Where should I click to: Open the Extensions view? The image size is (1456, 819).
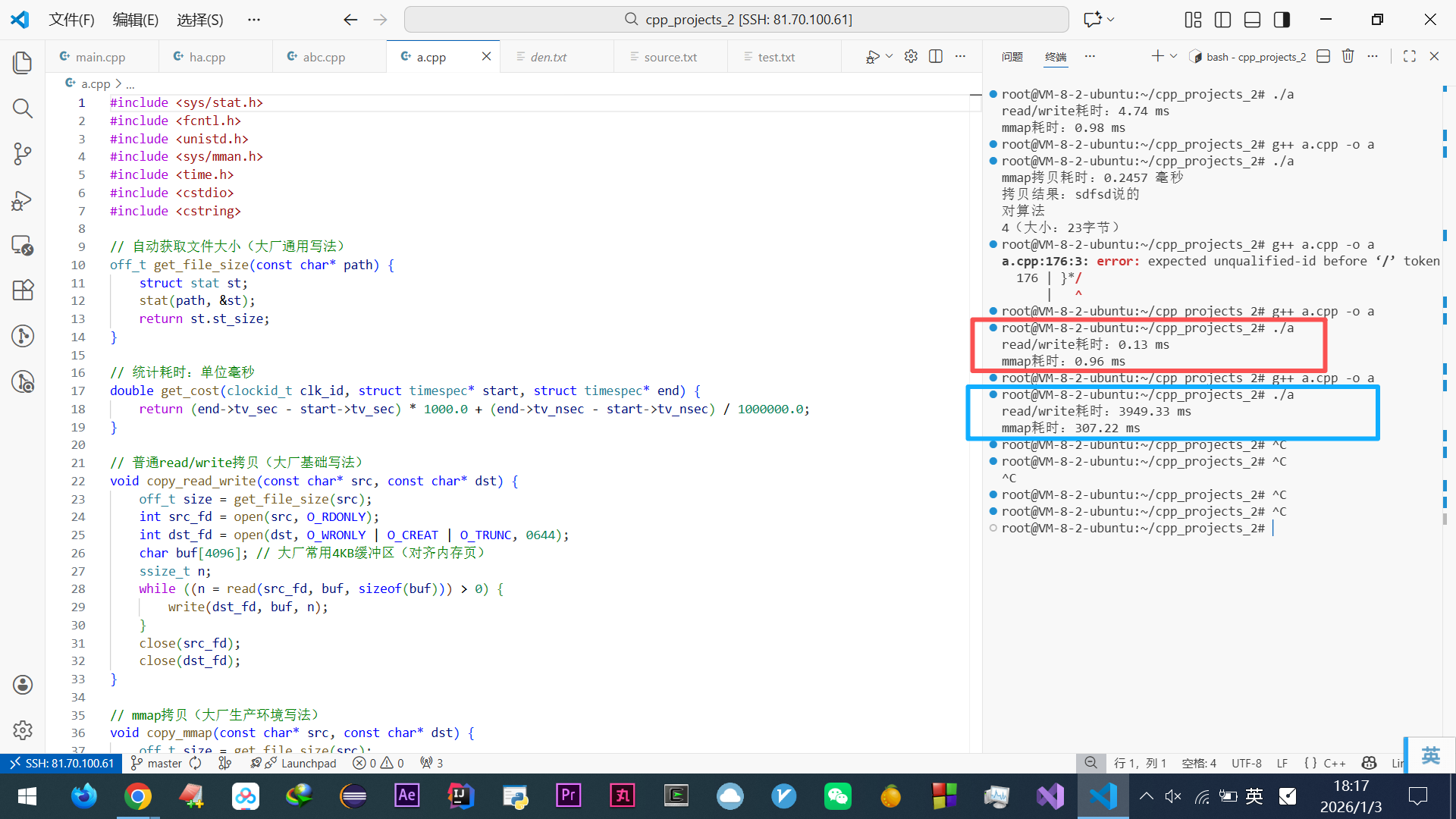(x=23, y=290)
